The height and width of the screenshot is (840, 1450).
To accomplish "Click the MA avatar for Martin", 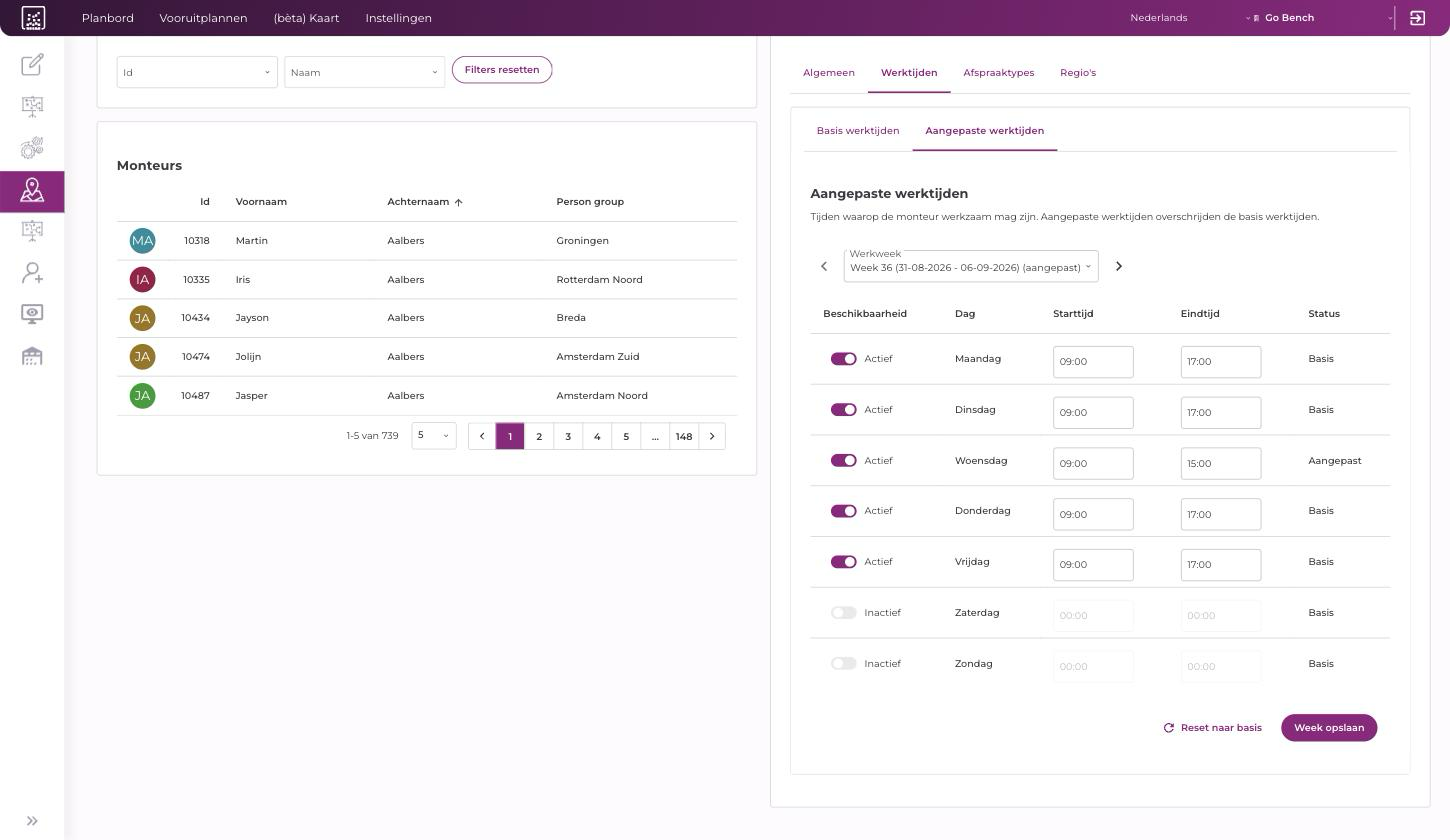I will tap(142, 240).
